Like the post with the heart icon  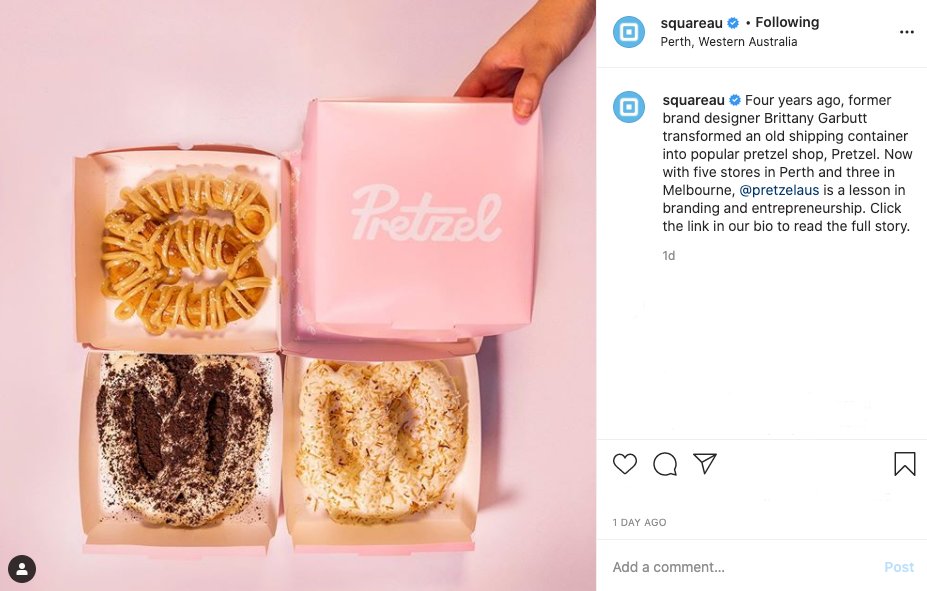[624, 464]
